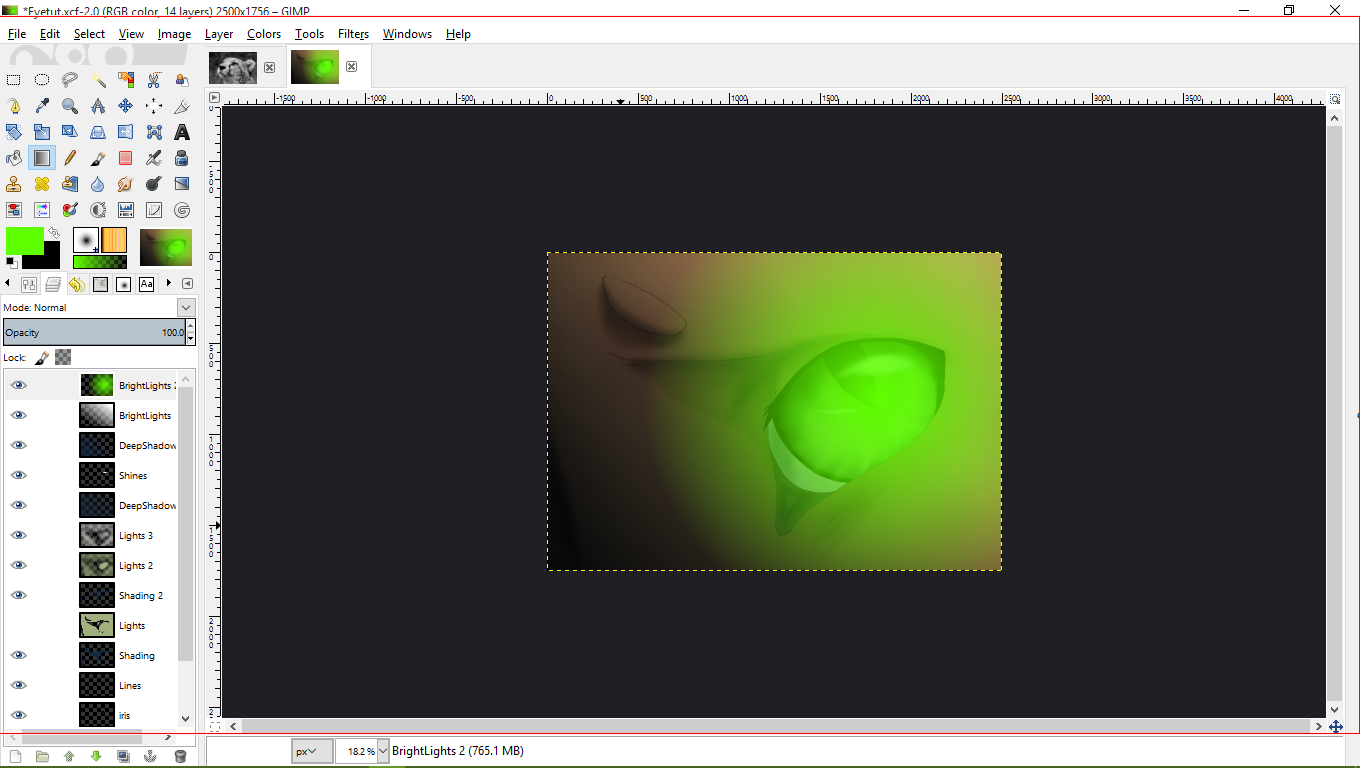This screenshot has width=1360, height=768.
Task: Switch to the Undo History tab
Action: click(77, 284)
